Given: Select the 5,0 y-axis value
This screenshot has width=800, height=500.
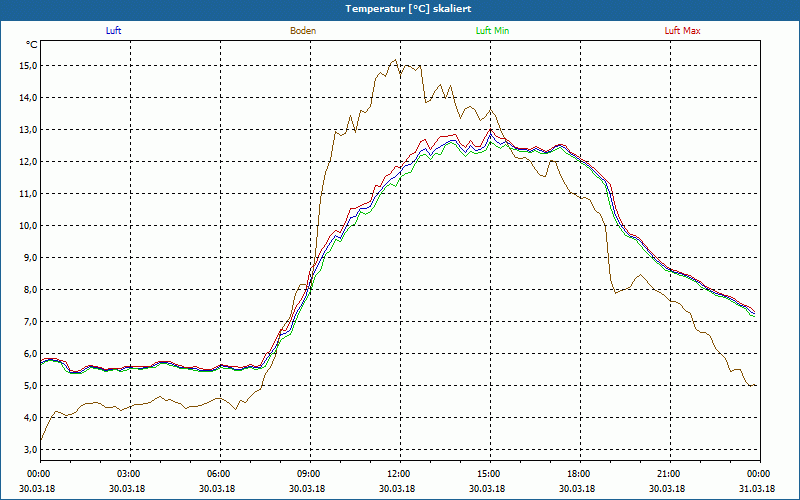Looking at the screenshot, I should click(x=30, y=386).
